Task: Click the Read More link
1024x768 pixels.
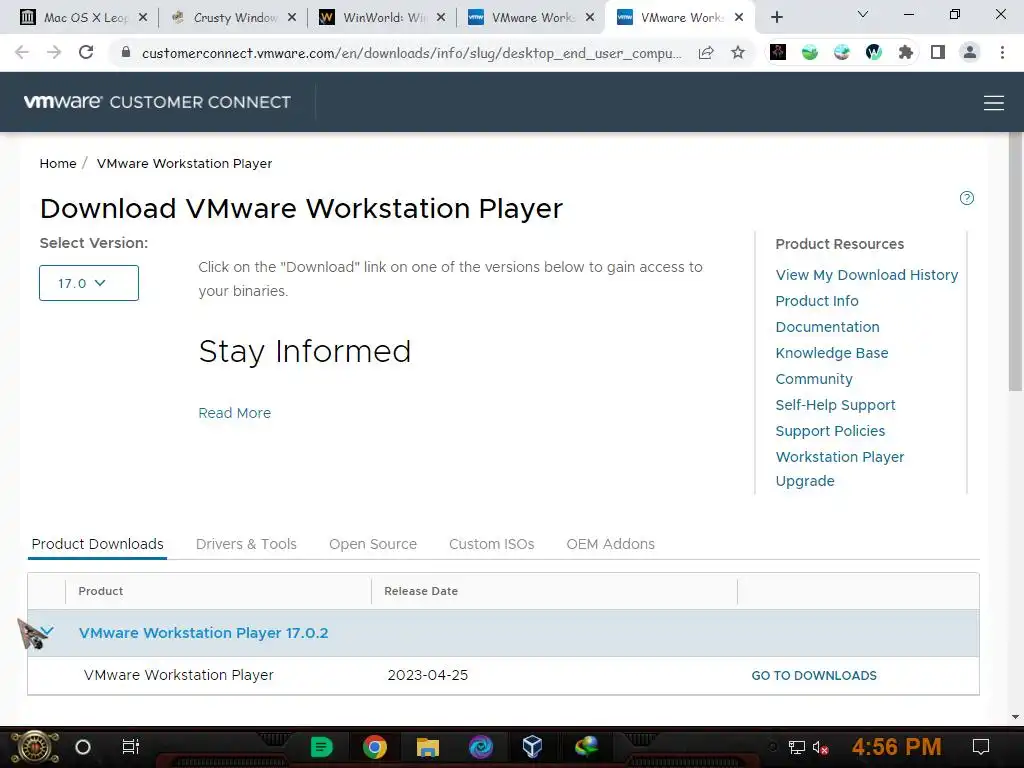Action: click(234, 413)
